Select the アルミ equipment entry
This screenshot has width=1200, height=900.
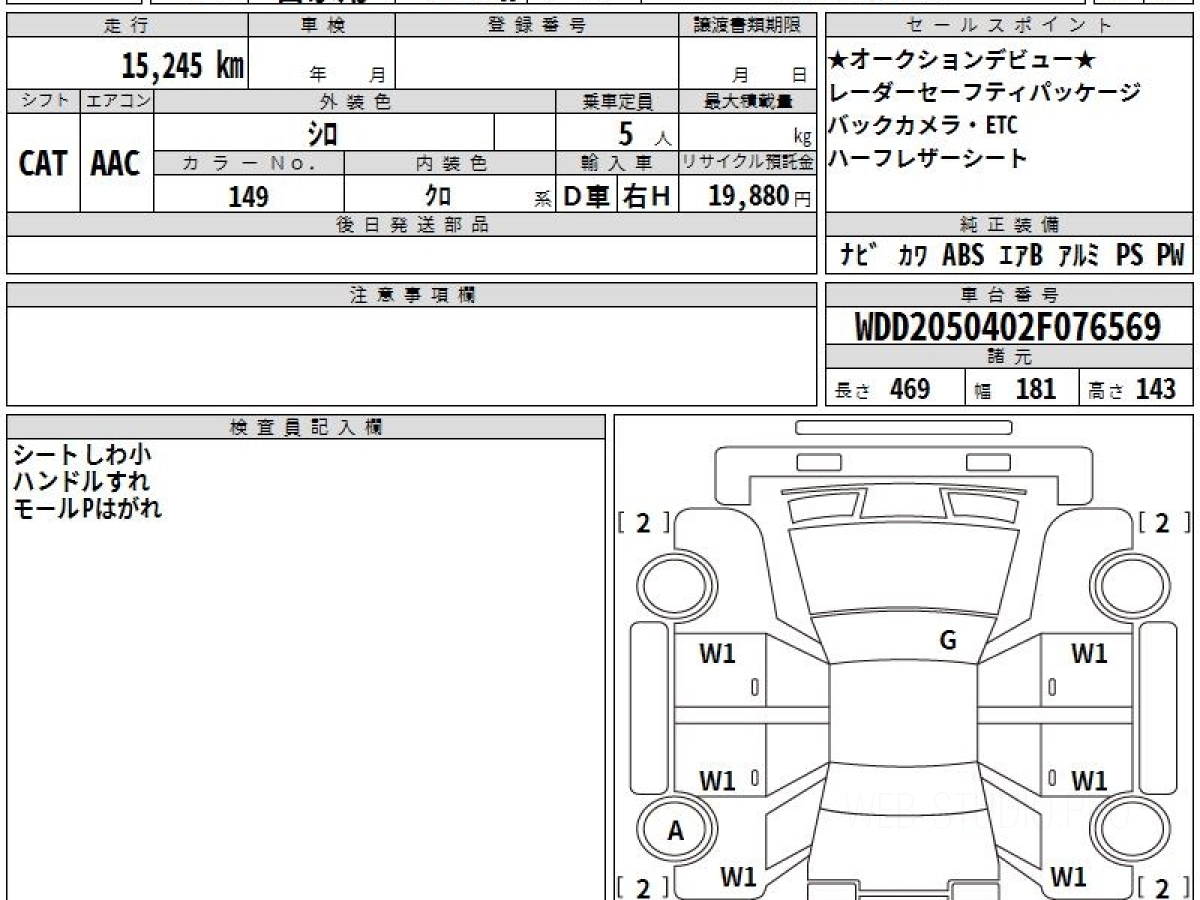1079,256
